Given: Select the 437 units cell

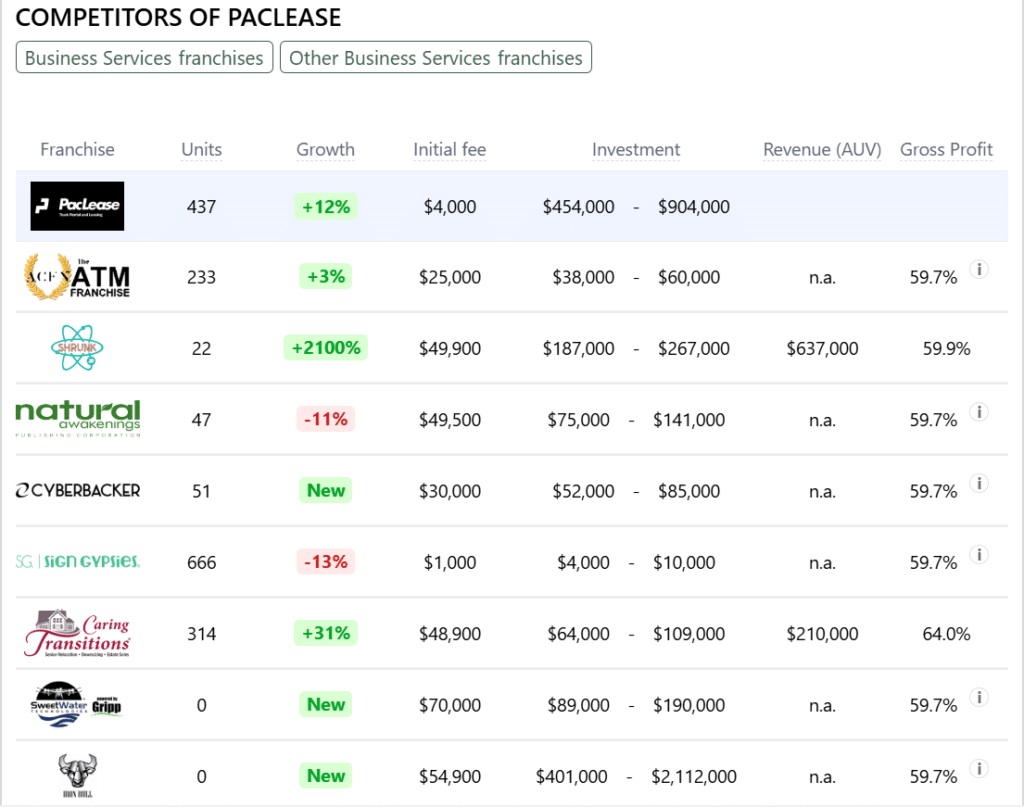Looking at the screenshot, I should [x=201, y=207].
